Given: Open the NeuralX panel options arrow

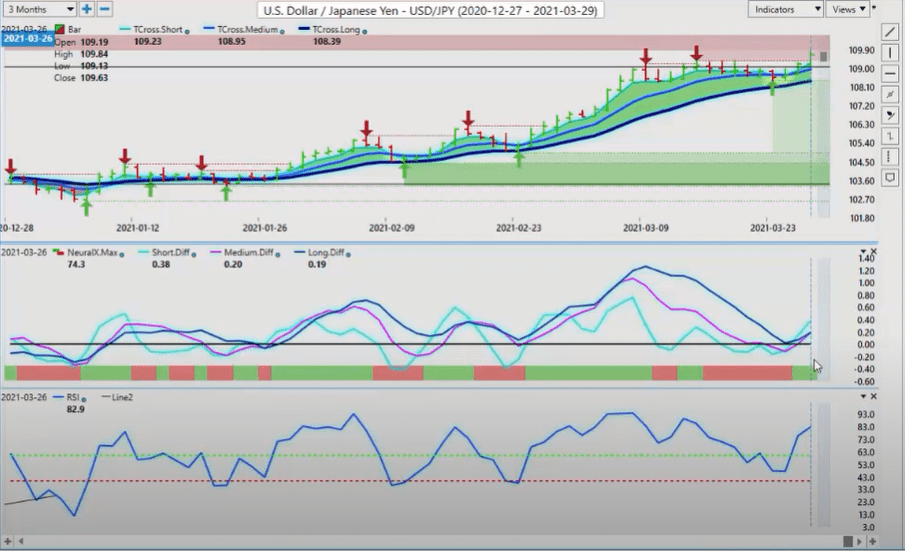Looking at the screenshot, I should pyautogui.click(x=863, y=252).
